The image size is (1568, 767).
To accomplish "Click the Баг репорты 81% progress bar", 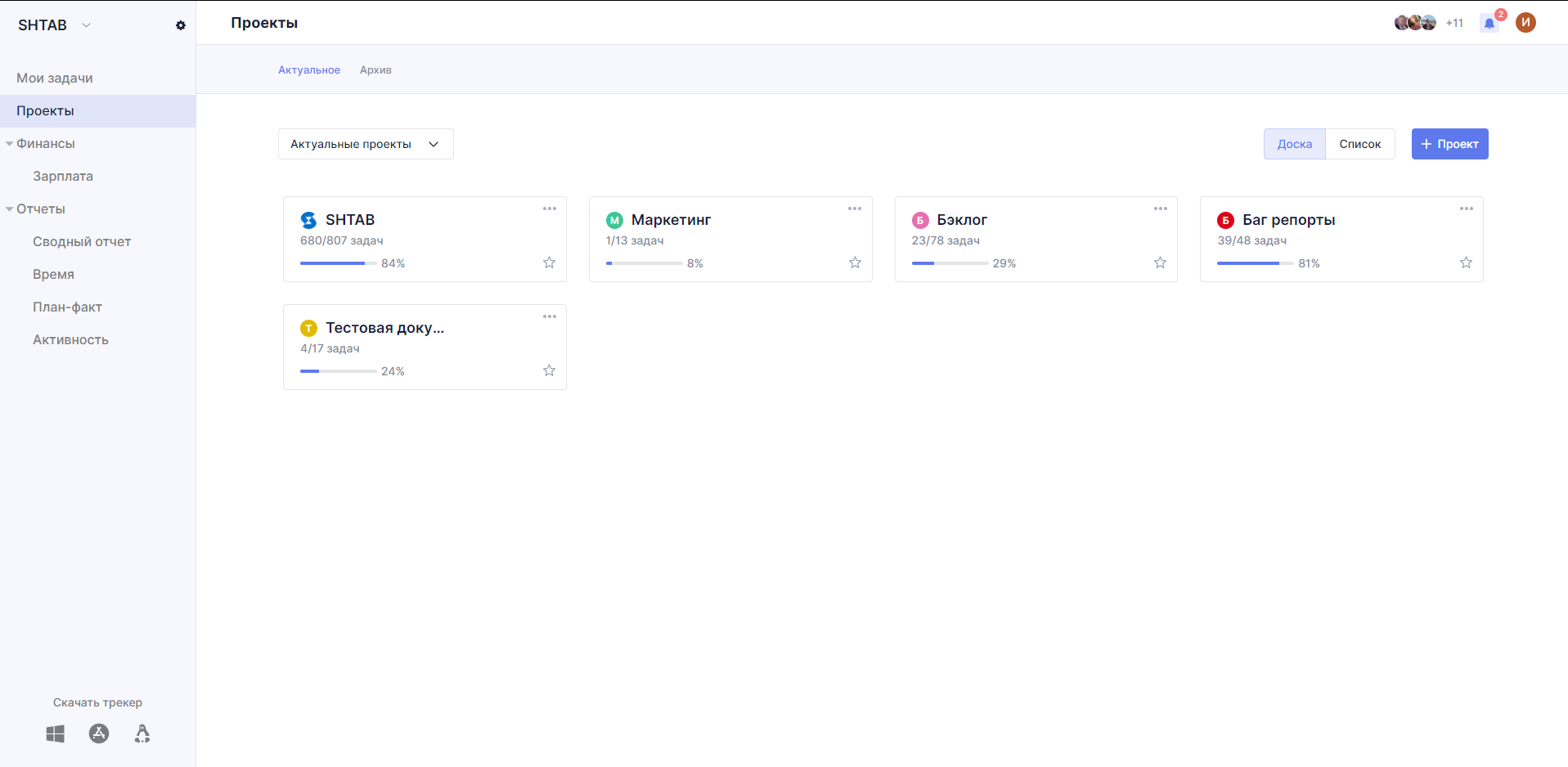I will click(1255, 263).
